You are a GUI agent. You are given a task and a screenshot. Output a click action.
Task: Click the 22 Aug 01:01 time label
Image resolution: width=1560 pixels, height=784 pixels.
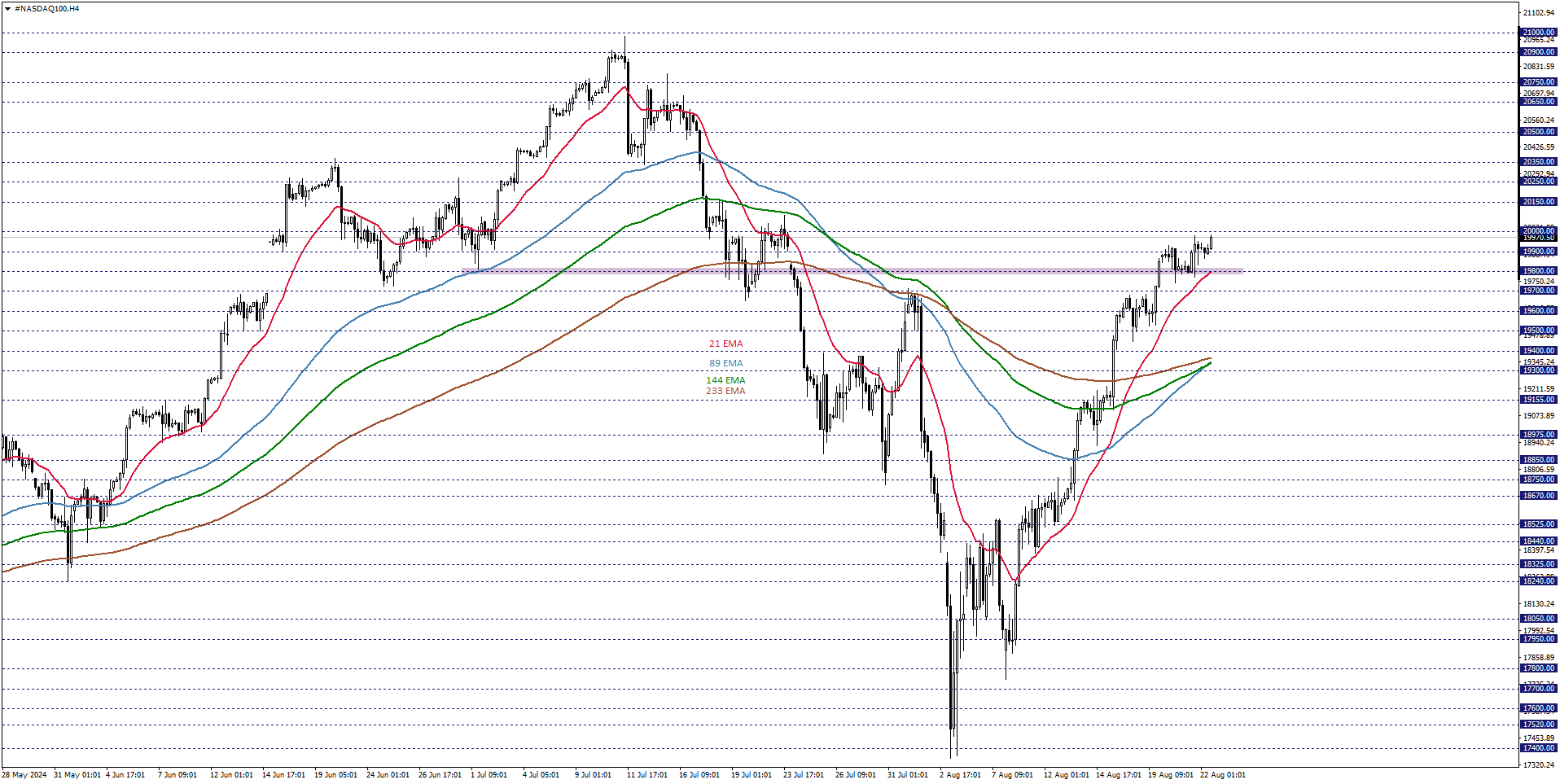(x=1223, y=775)
